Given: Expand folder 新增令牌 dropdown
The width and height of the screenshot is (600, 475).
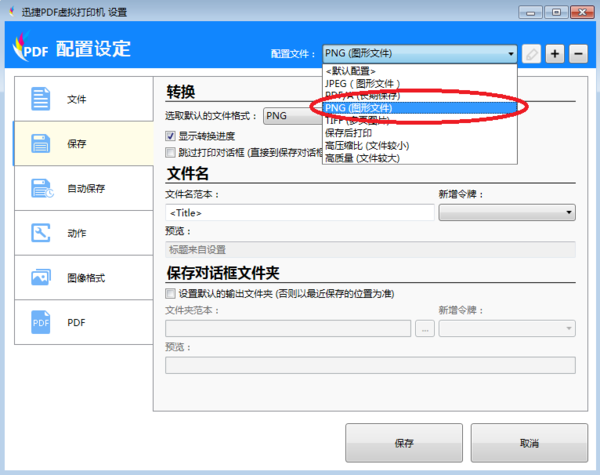Looking at the screenshot, I should pyautogui.click(x=507, y=328).
